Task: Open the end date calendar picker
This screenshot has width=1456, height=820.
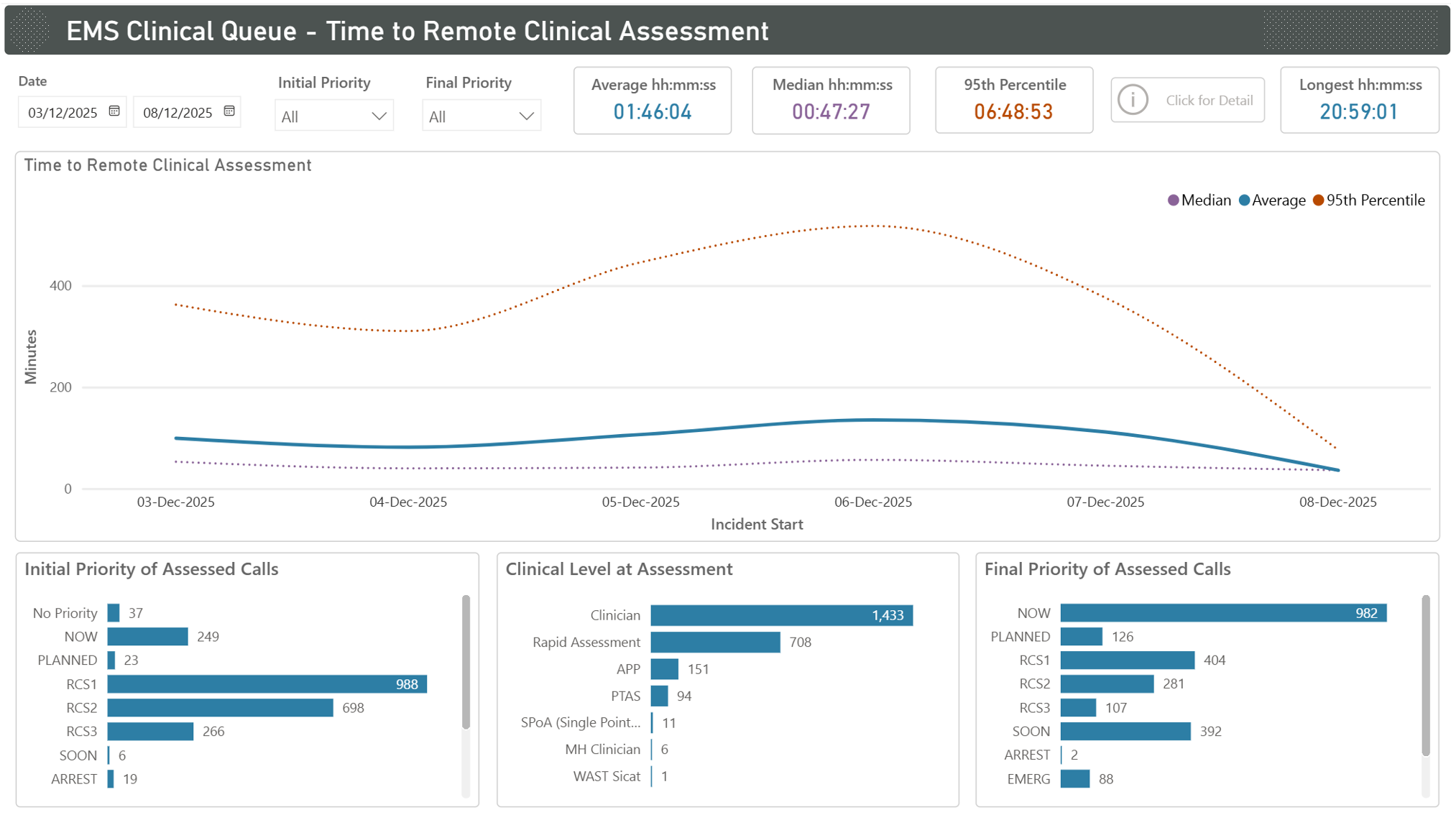Action: 229,111
